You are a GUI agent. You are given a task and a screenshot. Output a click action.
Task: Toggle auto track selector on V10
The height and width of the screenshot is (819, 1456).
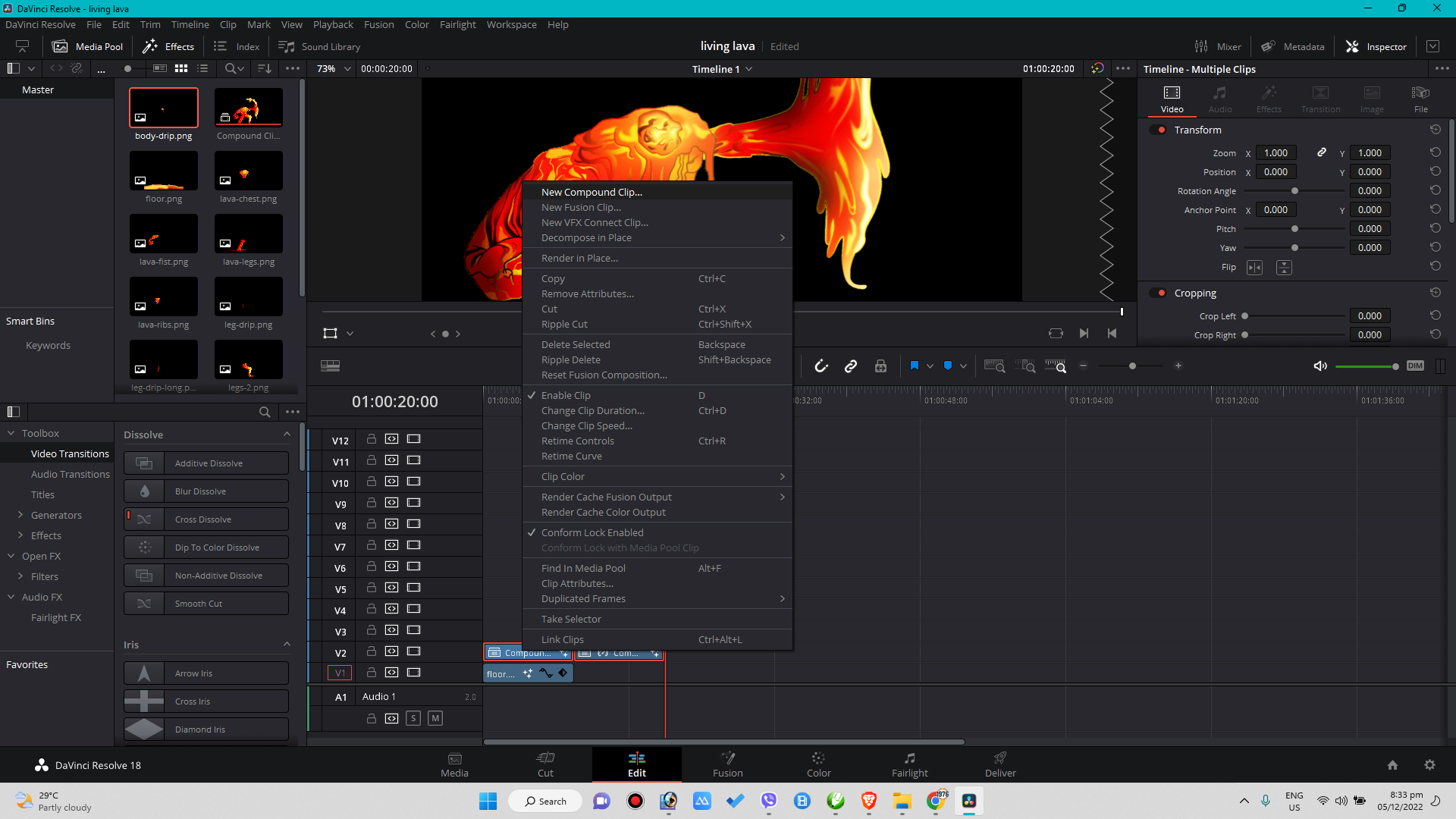[391, 482]
